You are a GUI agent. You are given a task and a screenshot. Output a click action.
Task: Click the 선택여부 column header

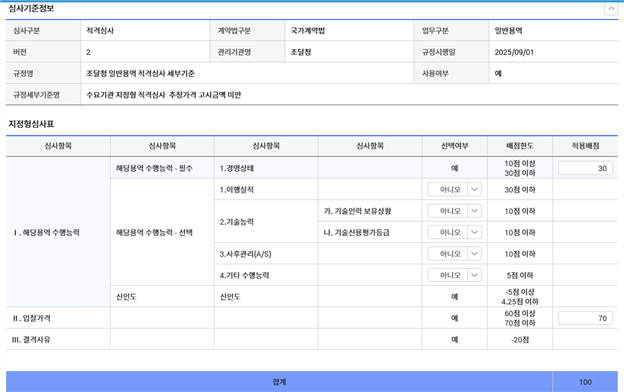tap(454, 146)
